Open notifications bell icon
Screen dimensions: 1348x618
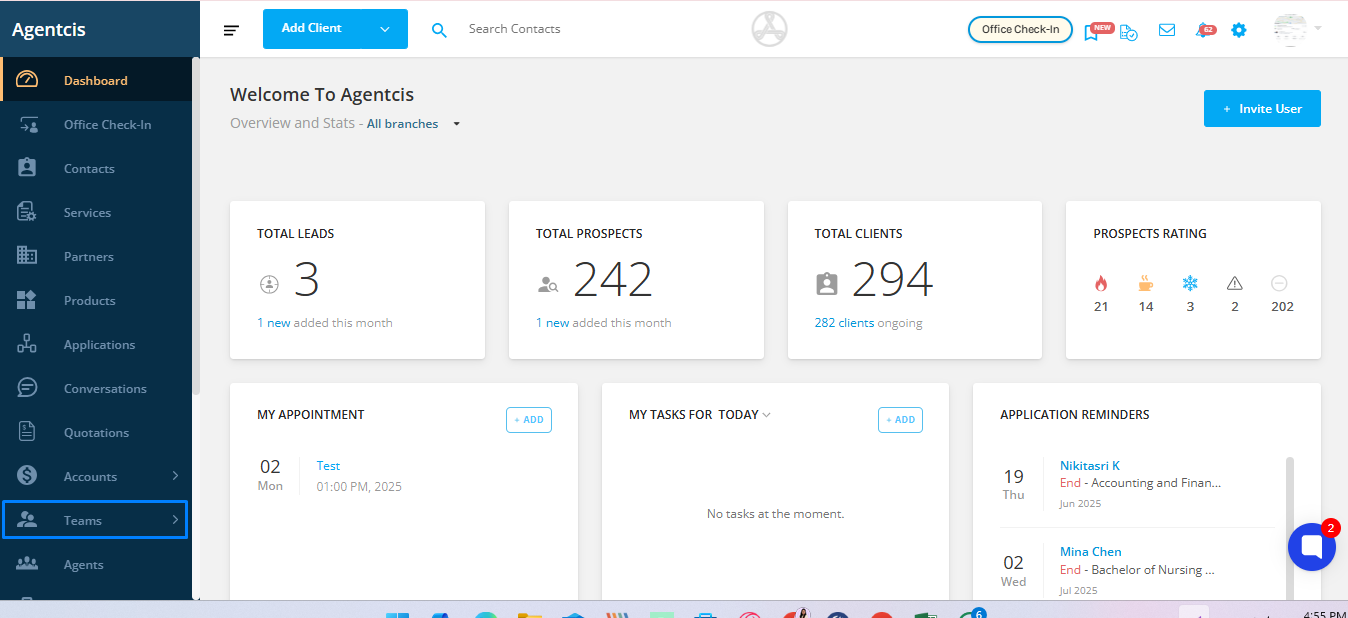(x=1203, y=30)
